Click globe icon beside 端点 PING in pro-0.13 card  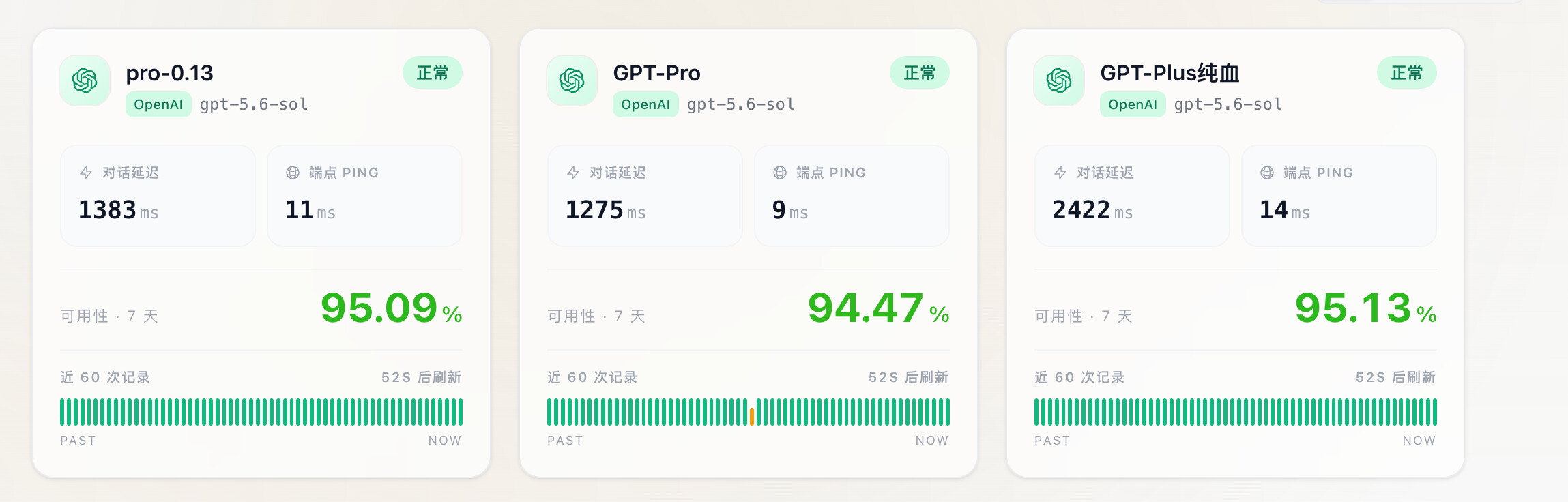(x=293, y=173)
